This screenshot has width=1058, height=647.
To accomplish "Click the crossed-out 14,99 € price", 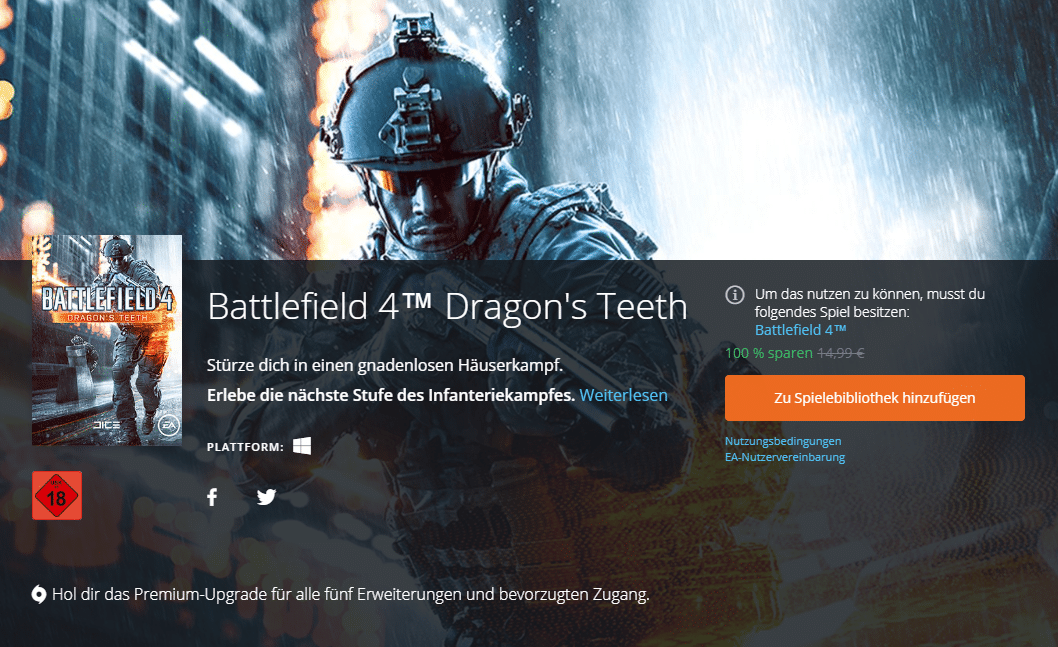I will point(841,353).
